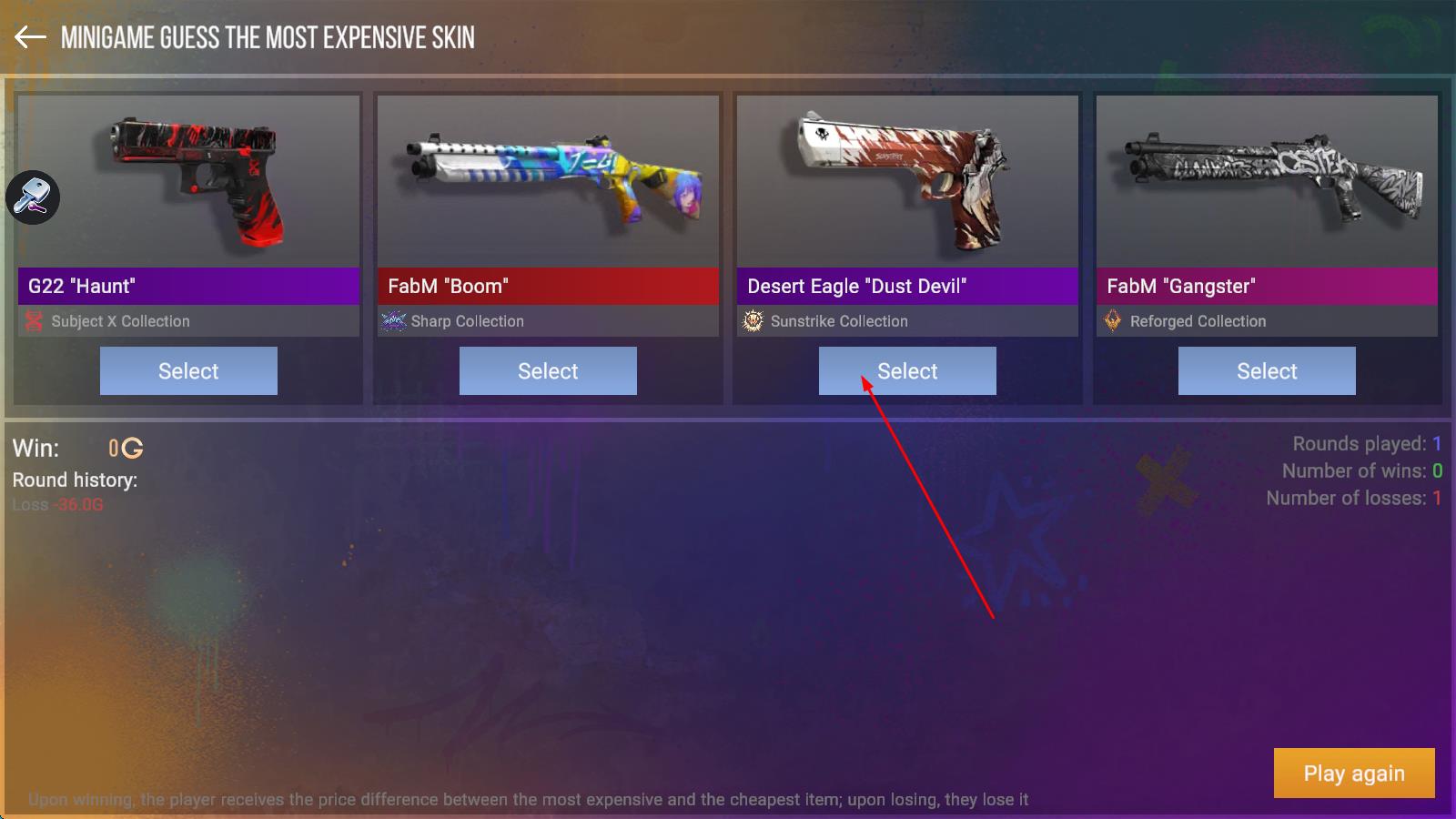Image resolution: width=1456 pixels, height=819 pixels.
Task: Click the Sunstrike Collection emblem icon
Action: [753, 321]
